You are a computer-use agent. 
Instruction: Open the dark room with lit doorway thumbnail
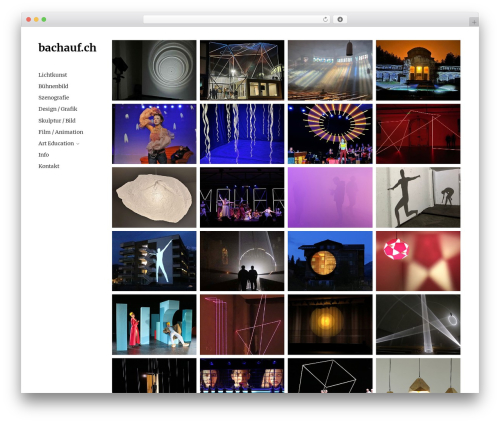coord(154,376)
